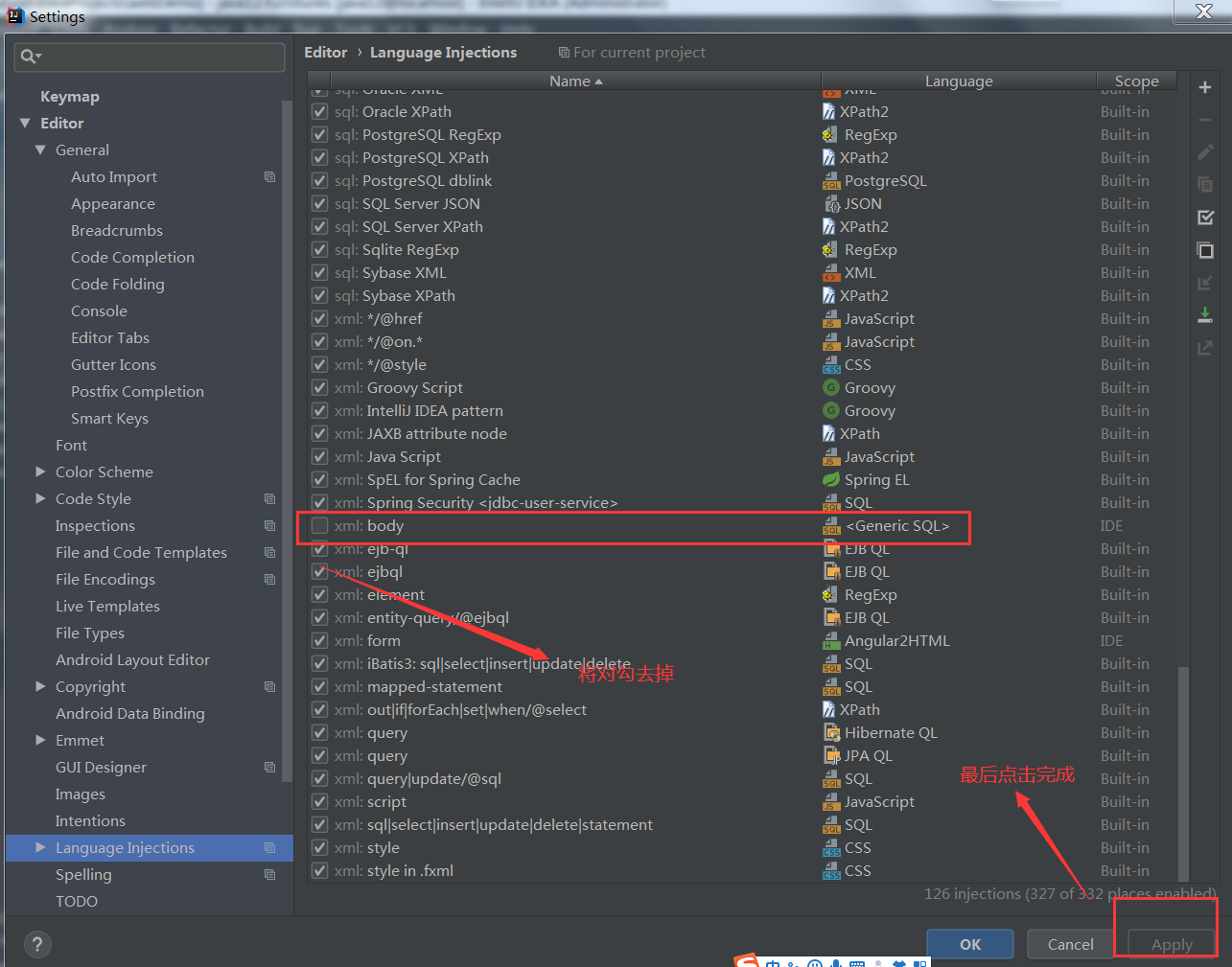Expand the Color Scheme node
Viewport: 1232px width, 967px height.
[40, 472]
